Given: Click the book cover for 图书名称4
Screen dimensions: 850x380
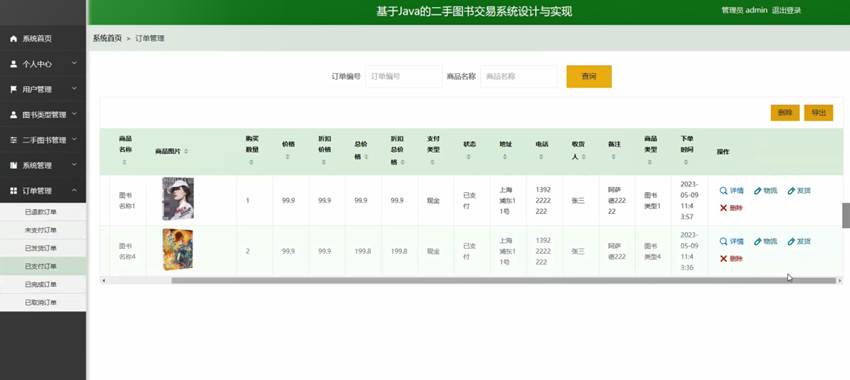Looking at the screenshot, I should [x=178, y=249].
